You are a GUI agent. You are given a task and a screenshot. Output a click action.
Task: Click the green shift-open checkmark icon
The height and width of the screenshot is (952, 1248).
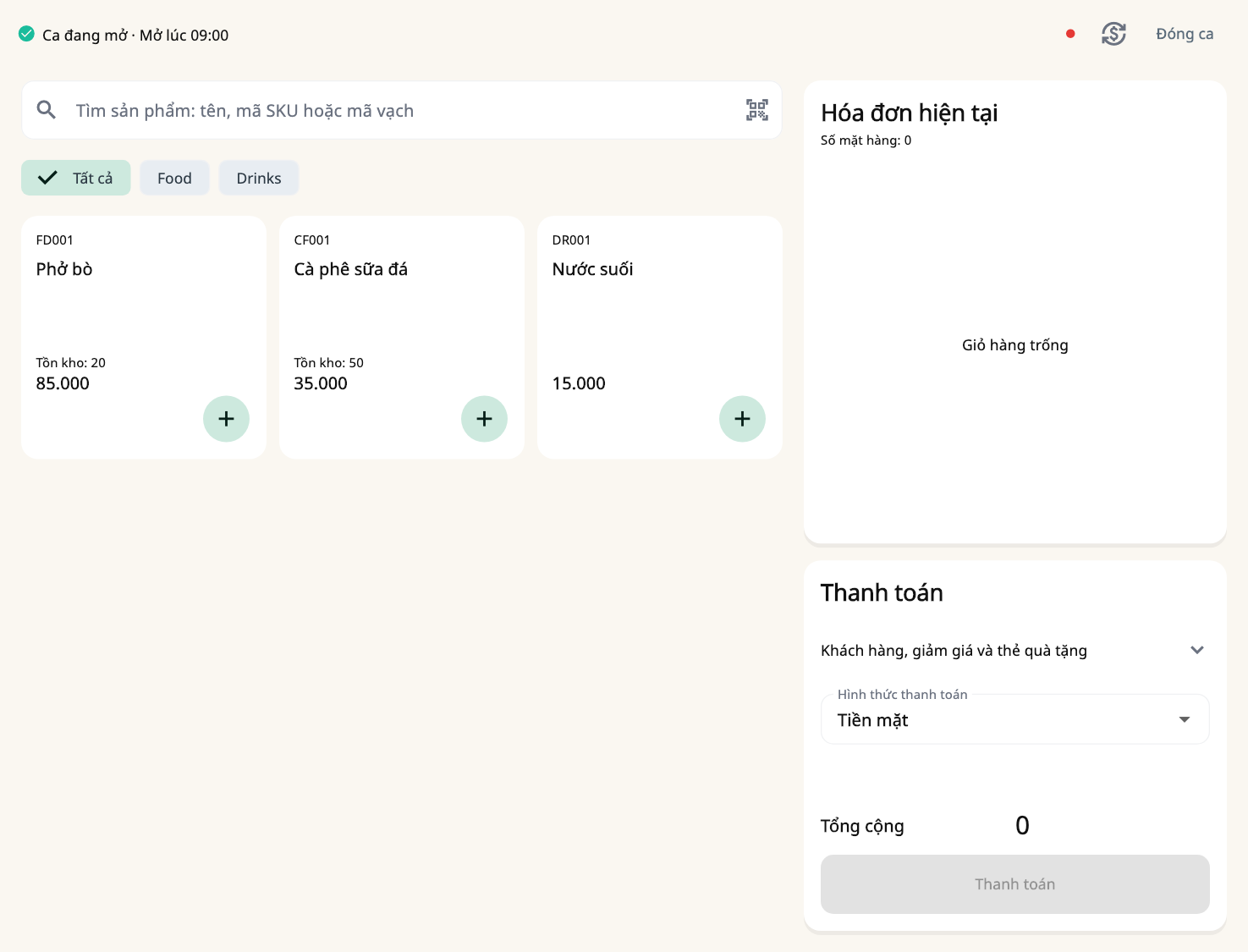(x=26, y=34)
